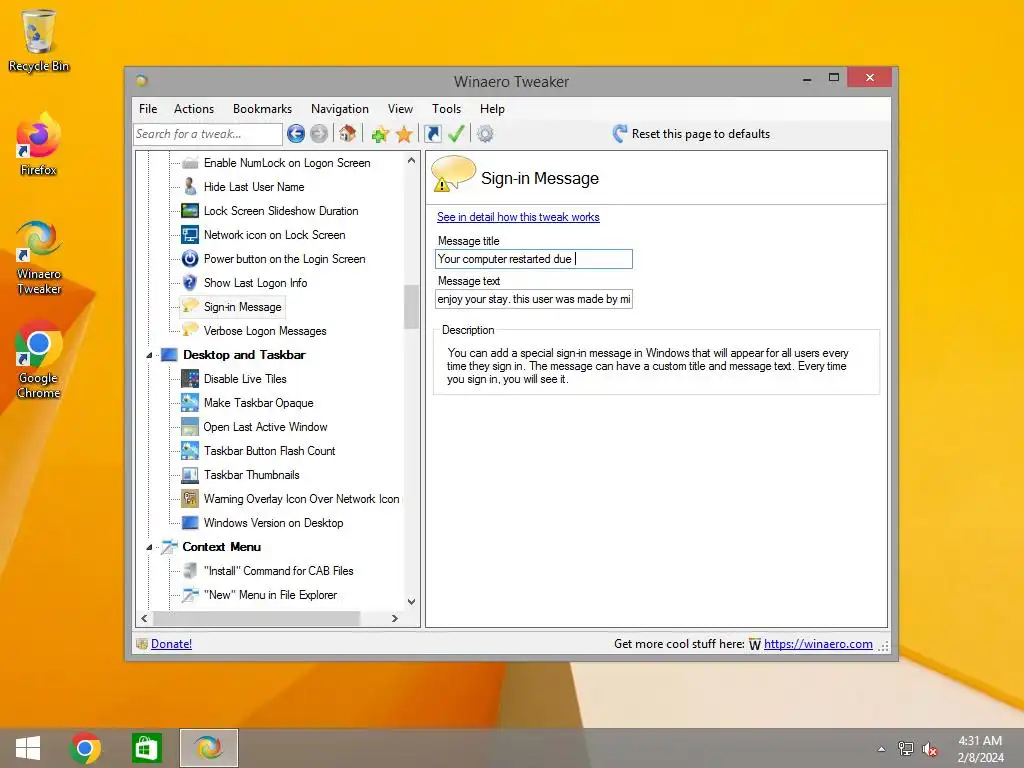Open Firefox desktop shortcut
Viewport: 1024px width, 768px height.
(39, 144)
